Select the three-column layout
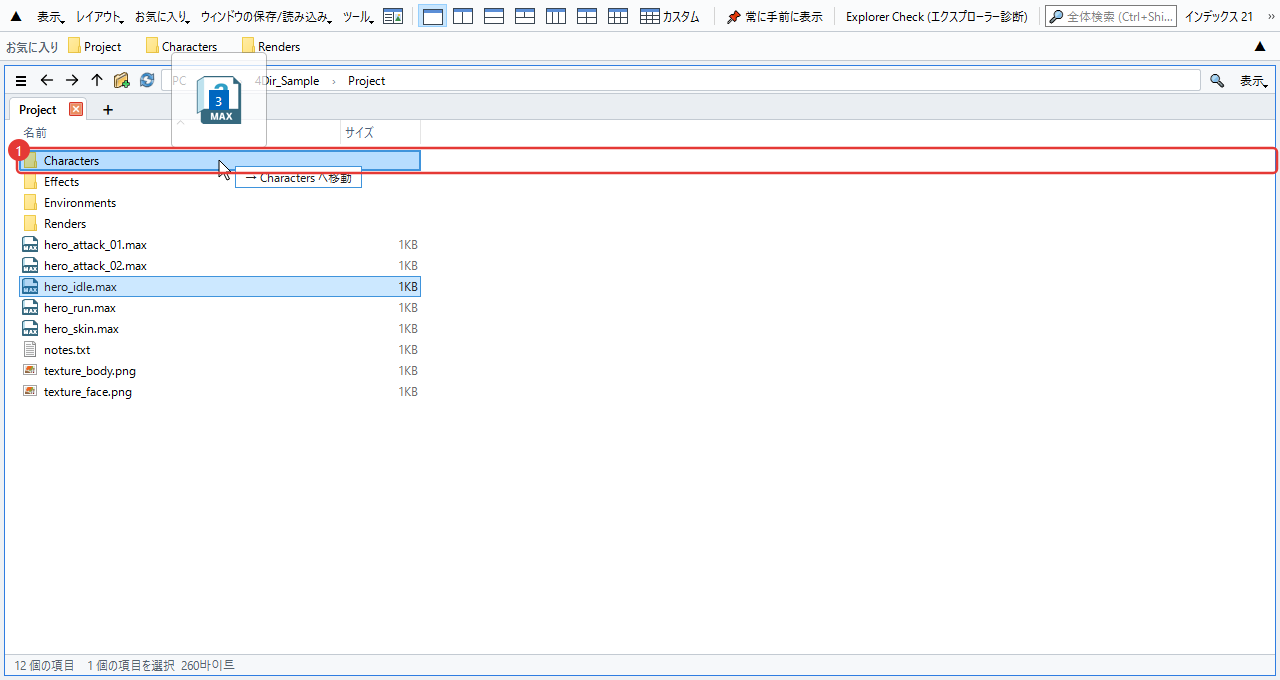1280x680 pixels. coord(556,17)
